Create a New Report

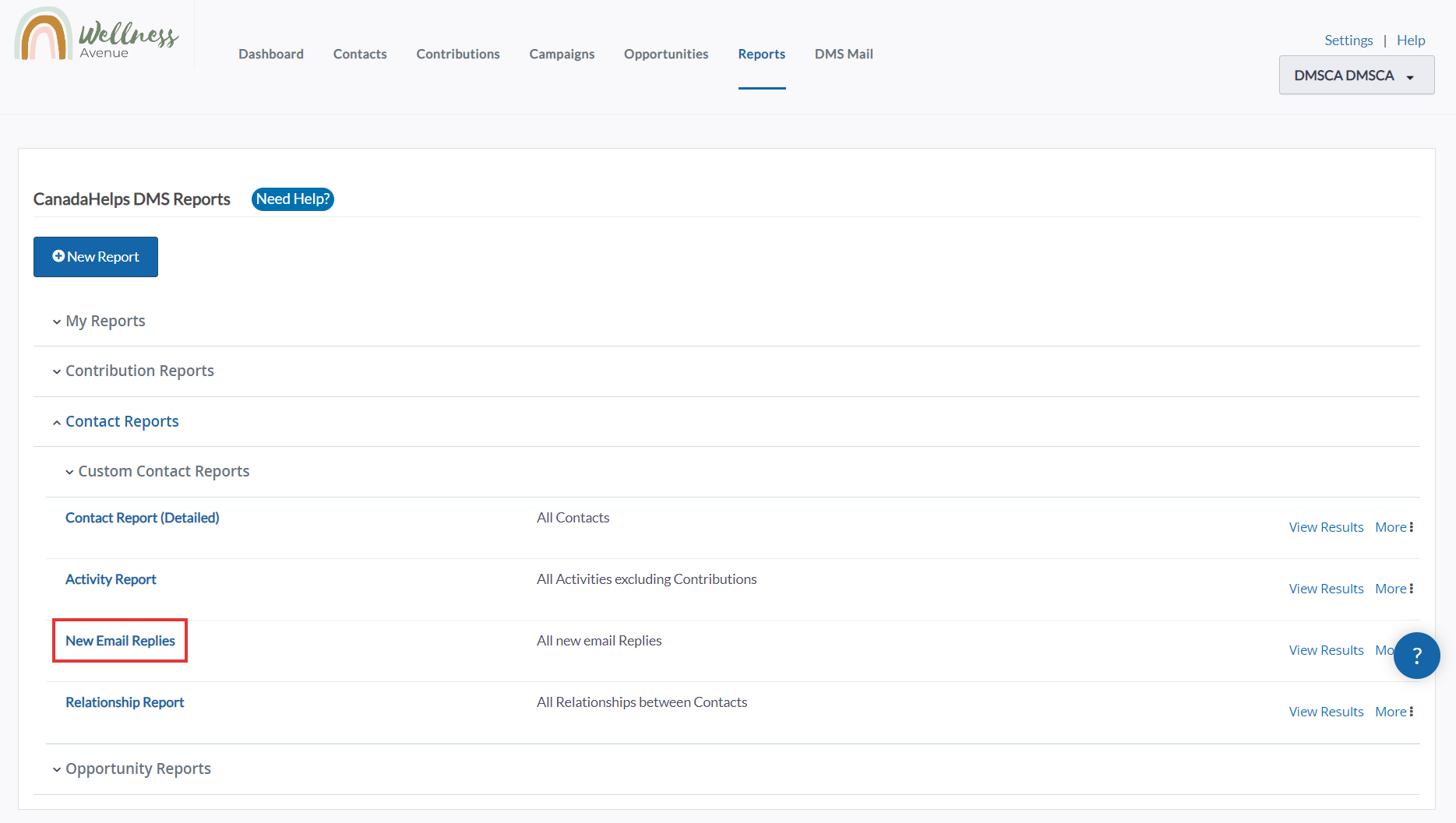[96, 257]
